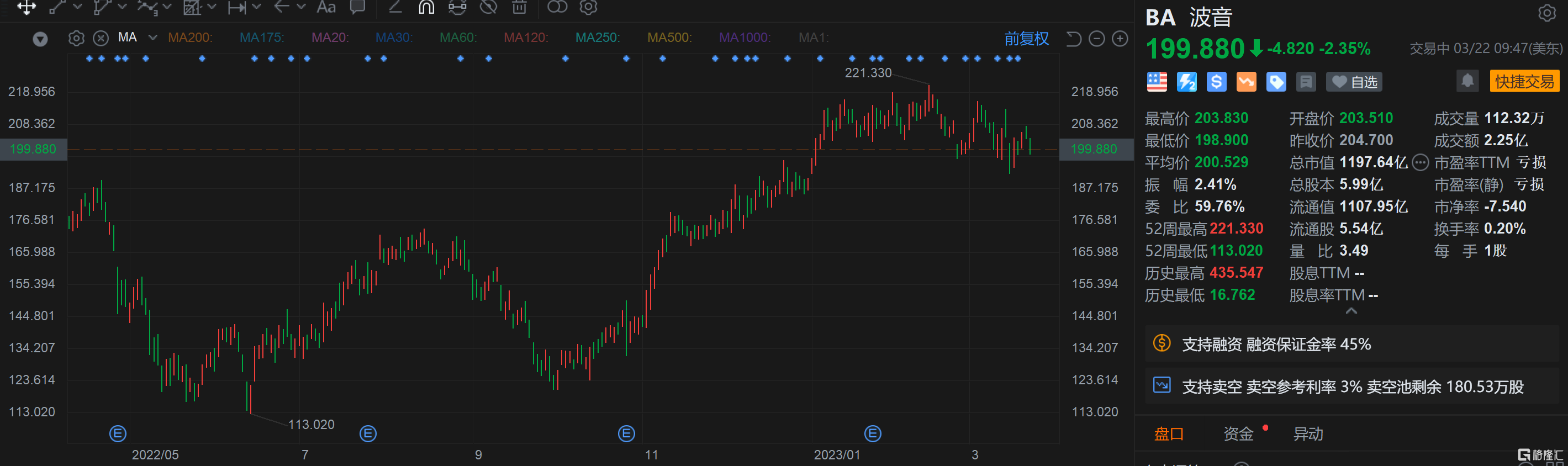This screenshot has height=466, width=1568.
Task: Click the MA120 legend label
Action: tap(525, 38)
